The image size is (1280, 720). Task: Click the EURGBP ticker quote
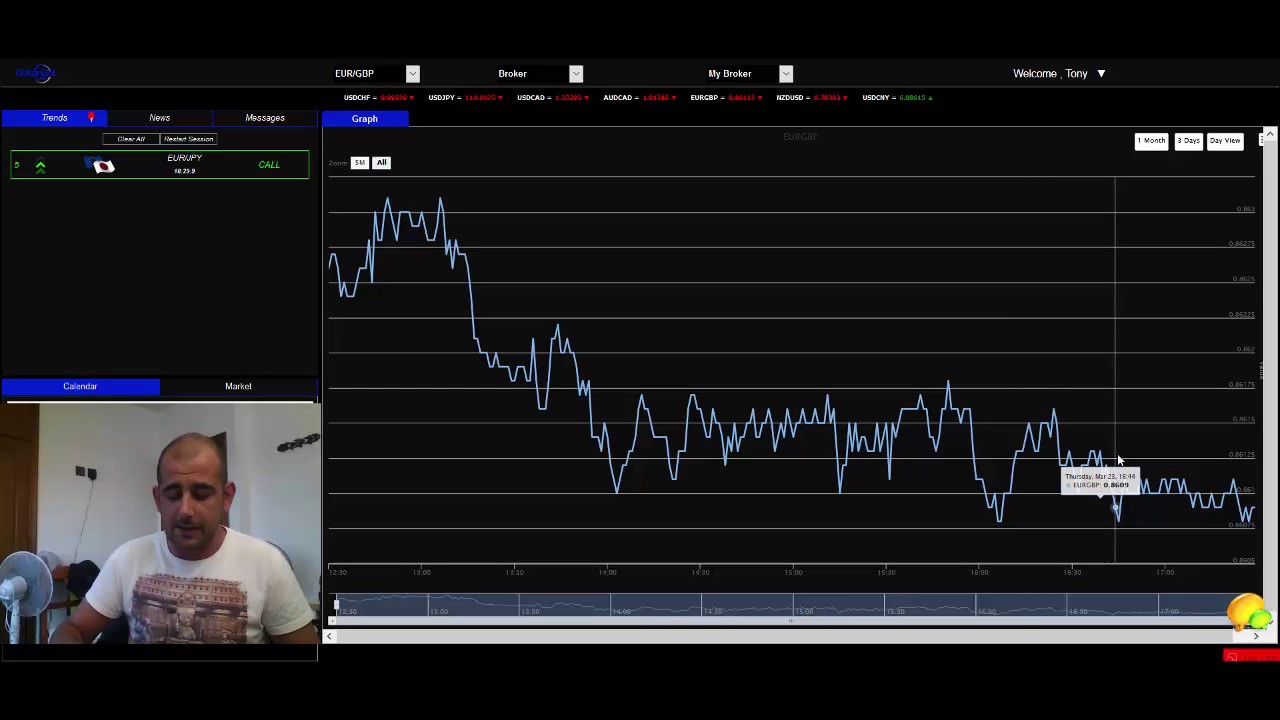click(x=727, y=98)
